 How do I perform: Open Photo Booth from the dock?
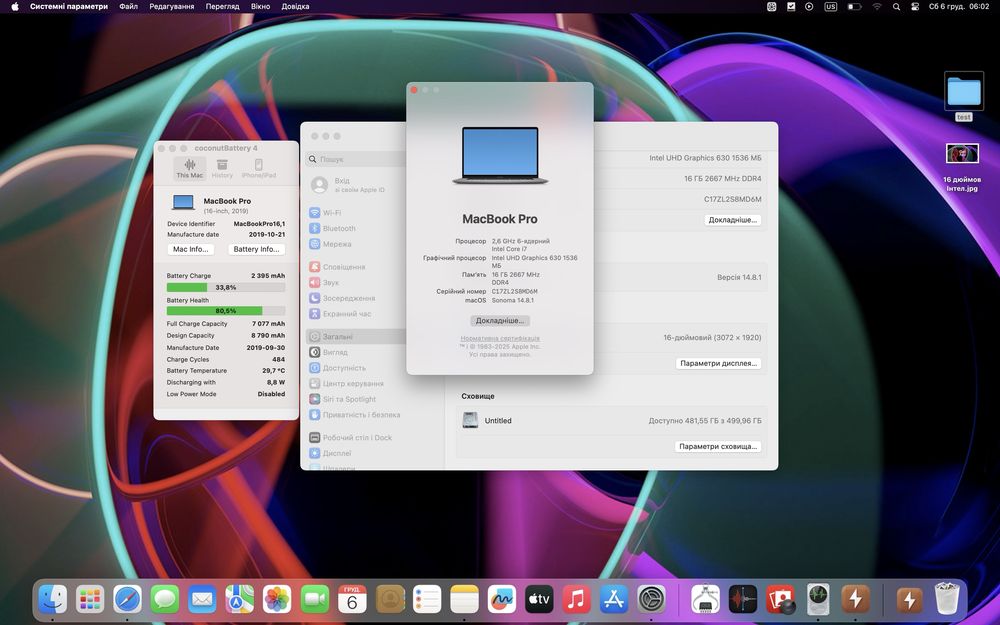coord(781,599)
